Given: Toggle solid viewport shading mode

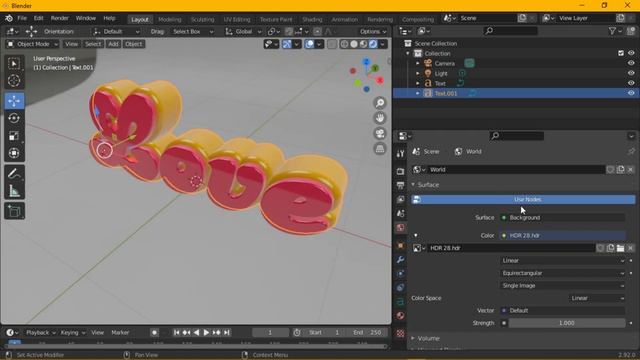Looking at the screenshot, I should tap(354, 44).
